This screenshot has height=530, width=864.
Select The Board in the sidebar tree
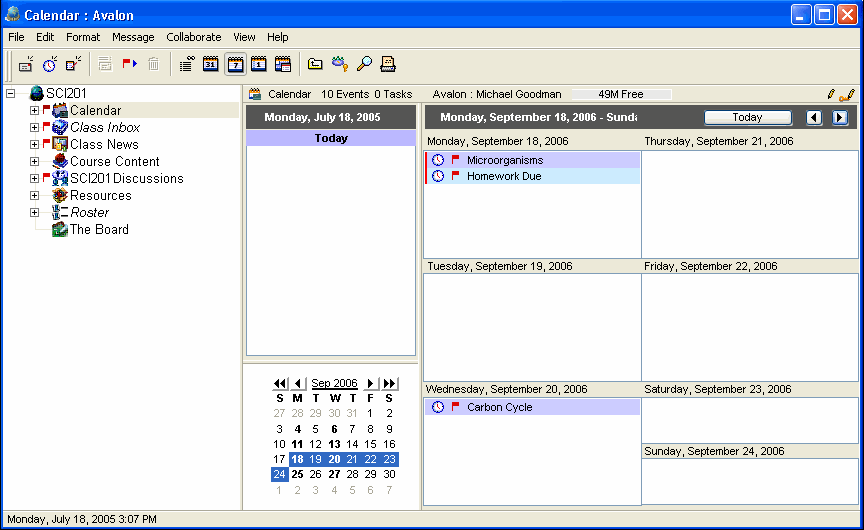coord(99,230)
